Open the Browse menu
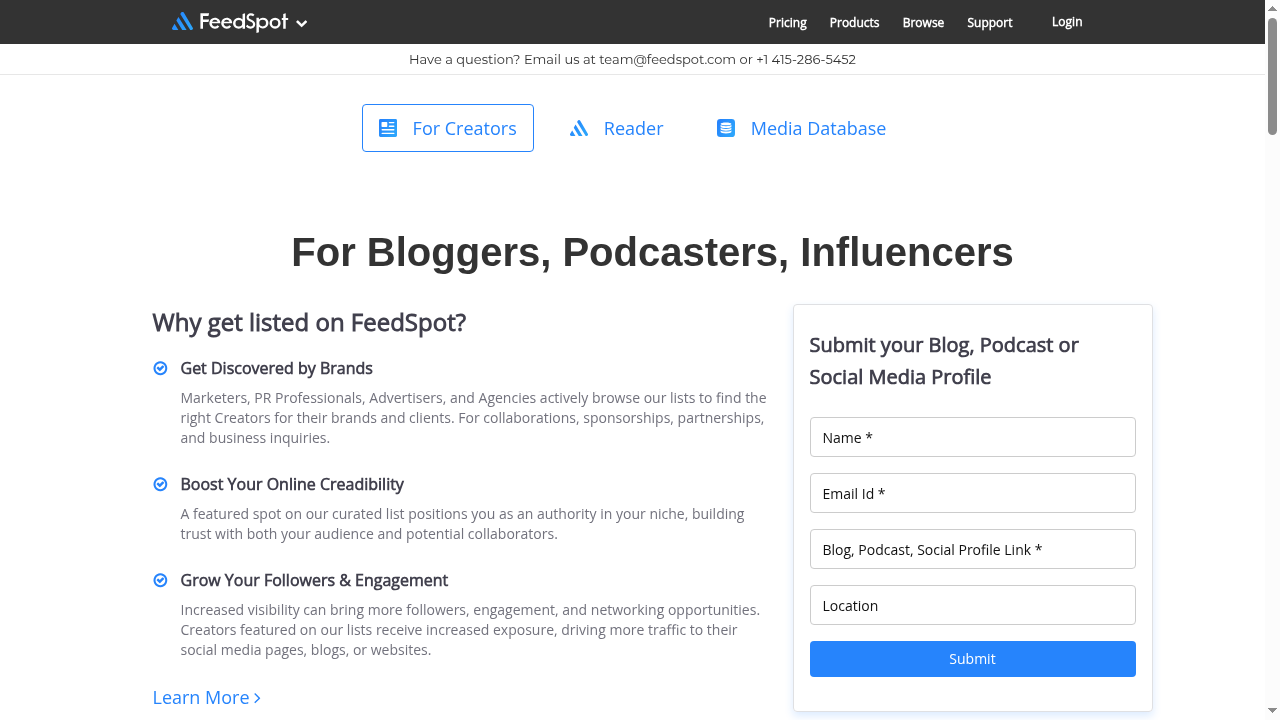 922,22
